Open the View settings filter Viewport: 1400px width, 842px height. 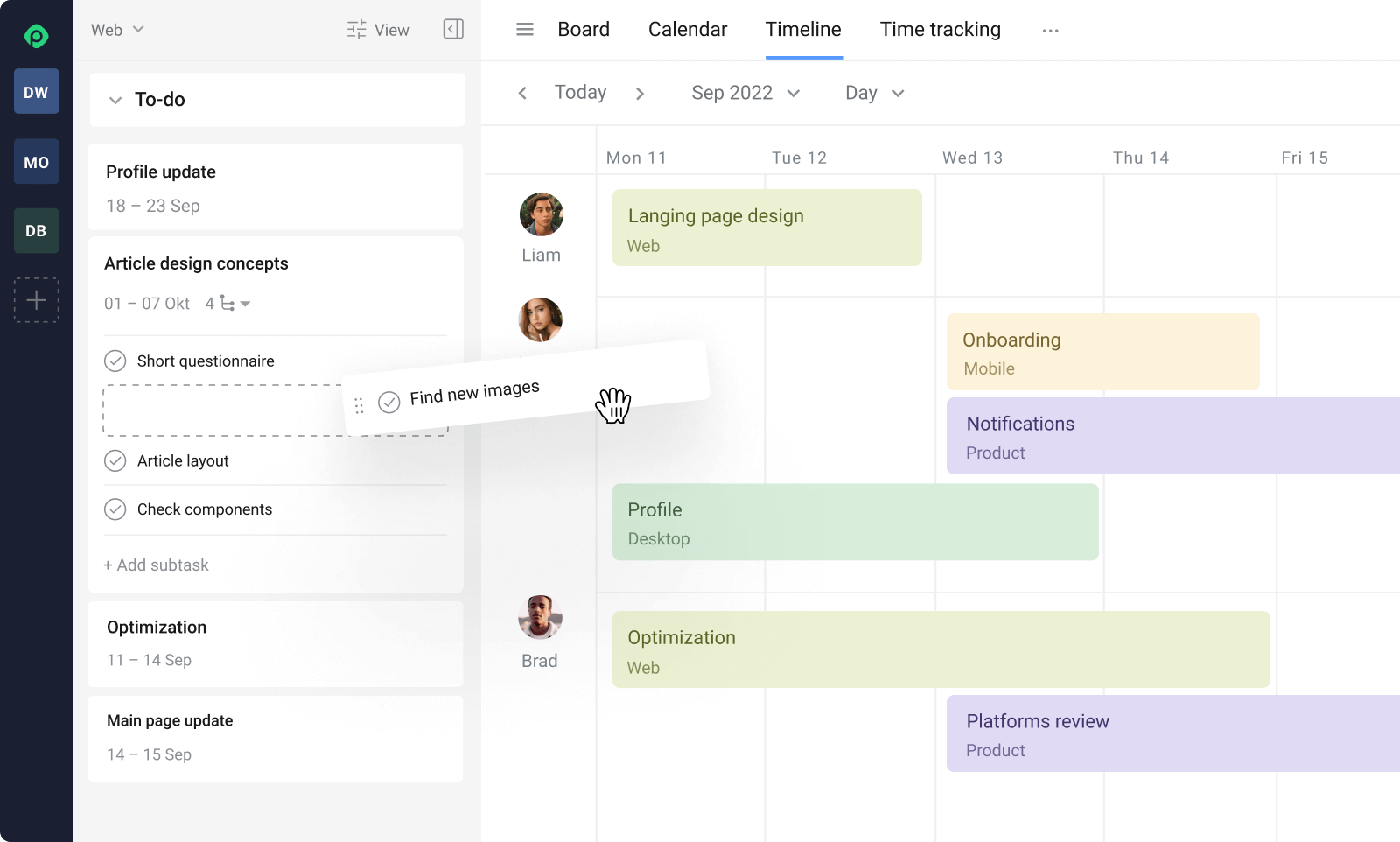378,30
